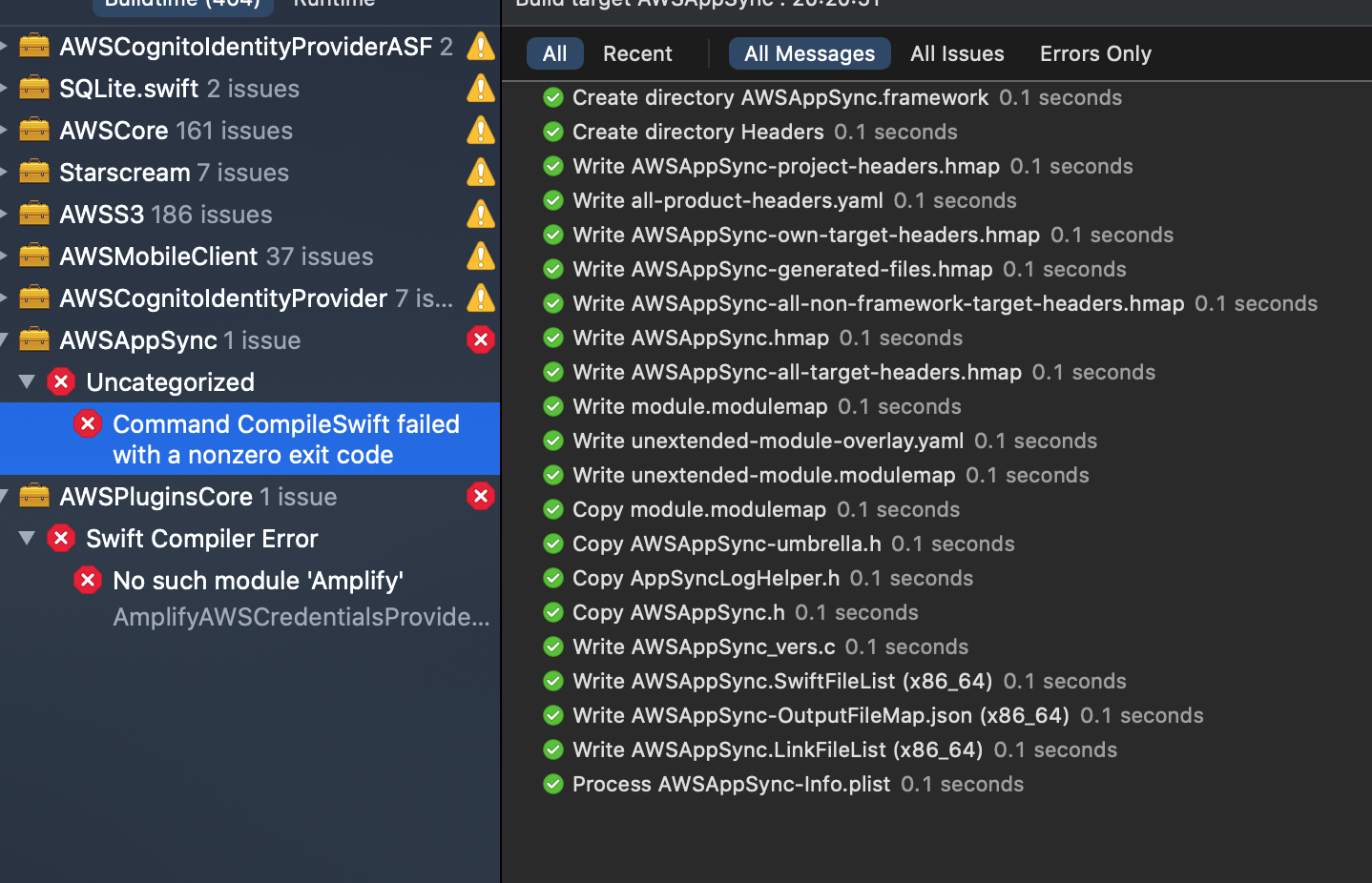The height and width of the screenshot is (883, 1372).
Task: Click the green checkmark for Copy AWSAppSync.h
Action: pos(552,612)
